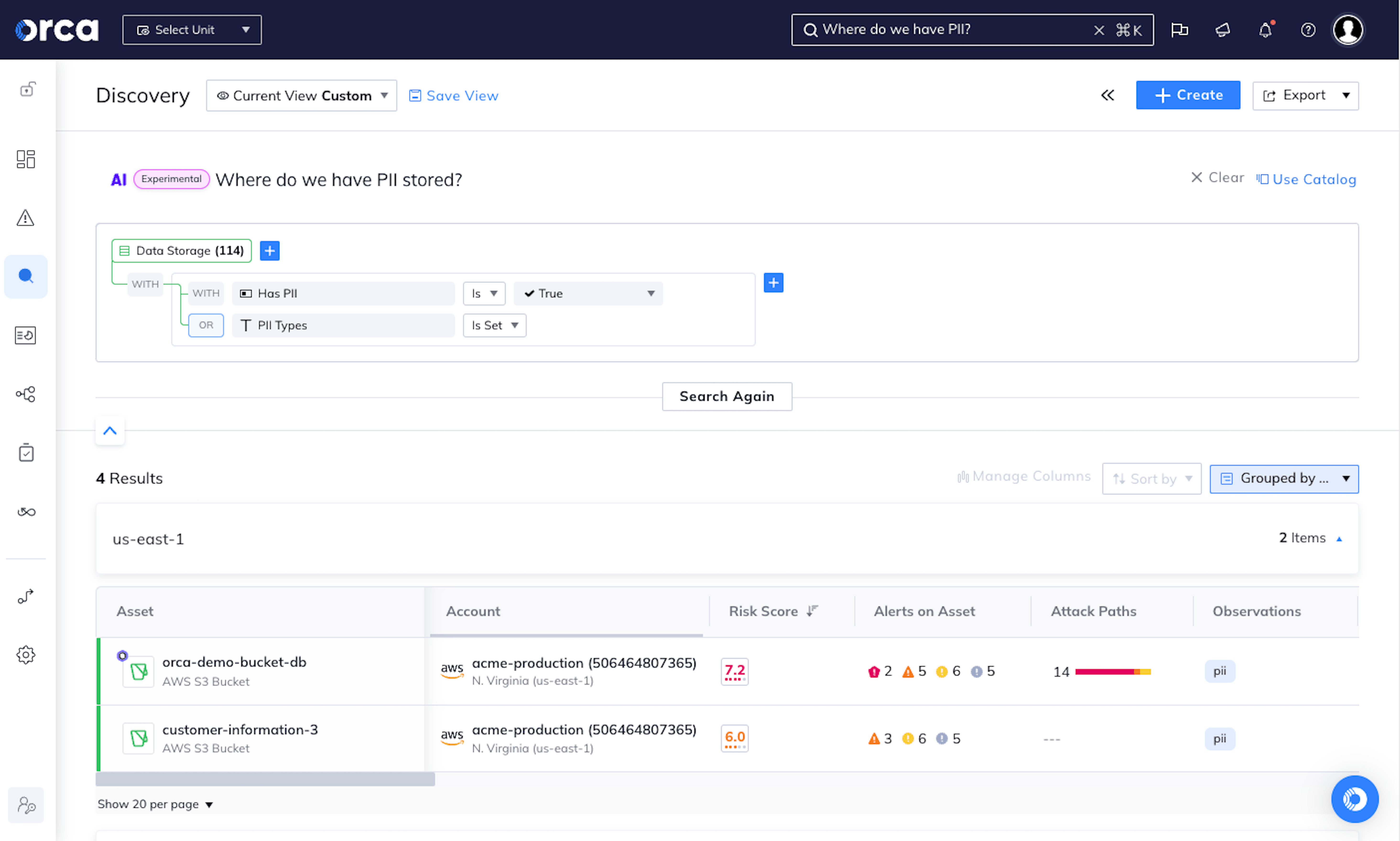Click the 7.2 risk score indicator for orca-demo-bucket-db
The height and width of the screenshot is (841, 1400).
coord(734,672)
